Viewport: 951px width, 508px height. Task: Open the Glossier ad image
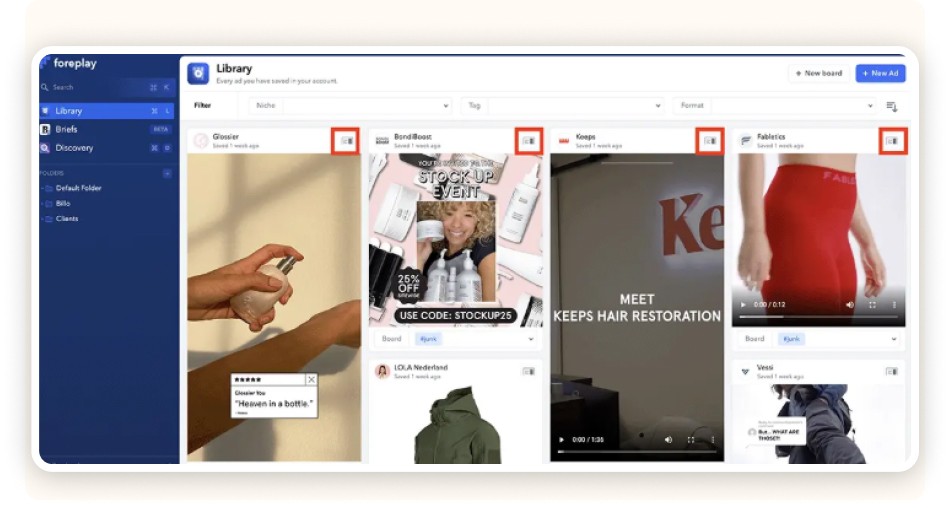click(274, 307)
